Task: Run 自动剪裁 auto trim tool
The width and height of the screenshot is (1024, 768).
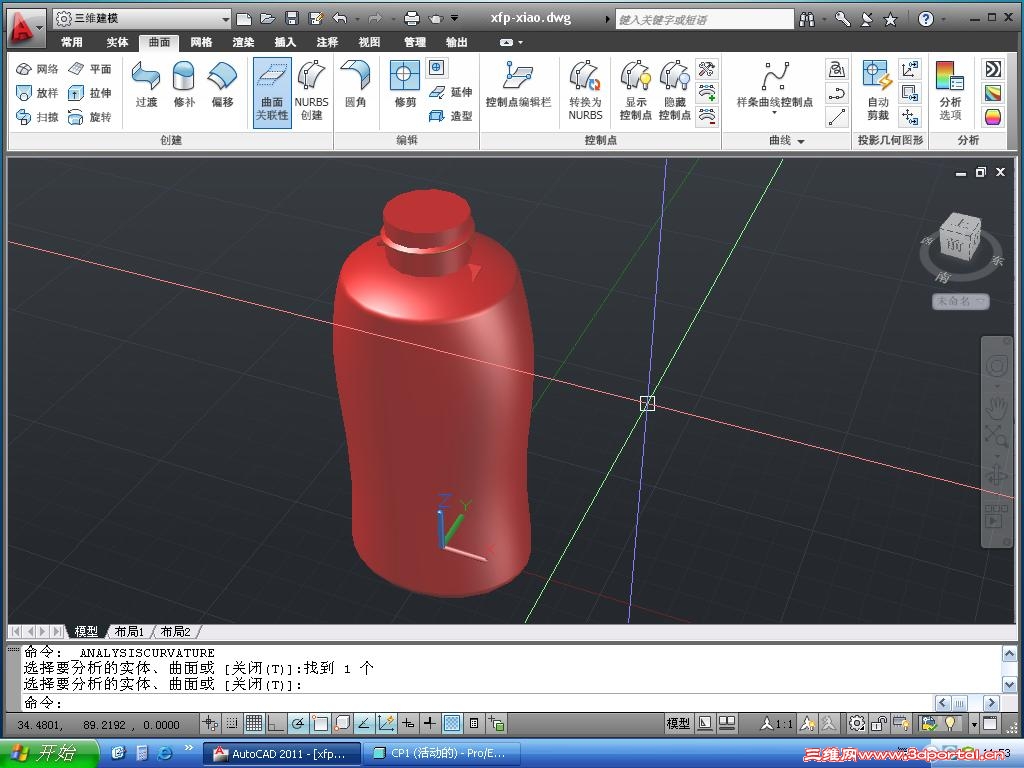Action: [x=877, y=90]
